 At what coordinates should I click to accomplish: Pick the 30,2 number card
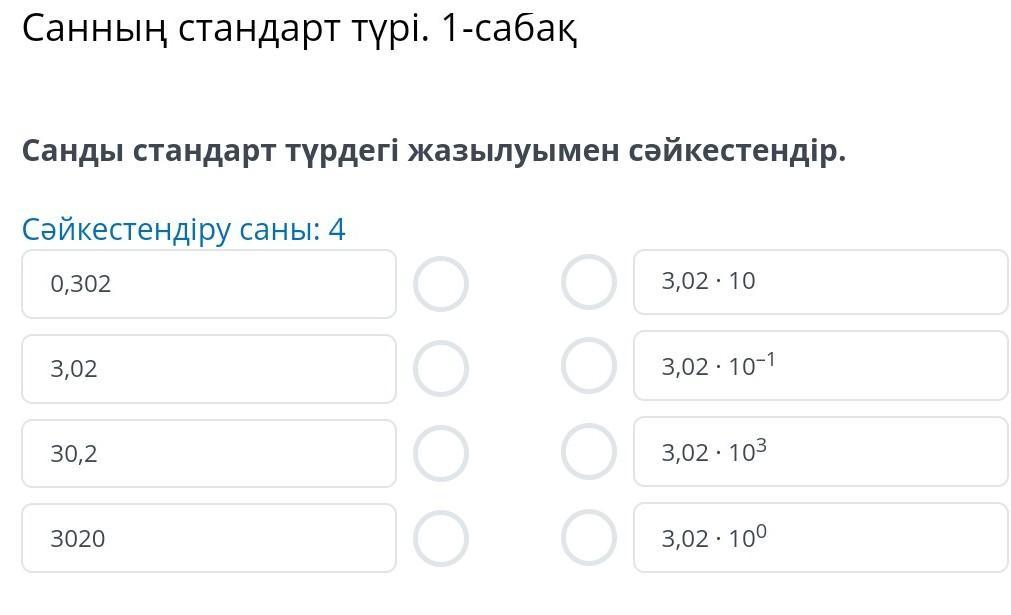[209, 454]
